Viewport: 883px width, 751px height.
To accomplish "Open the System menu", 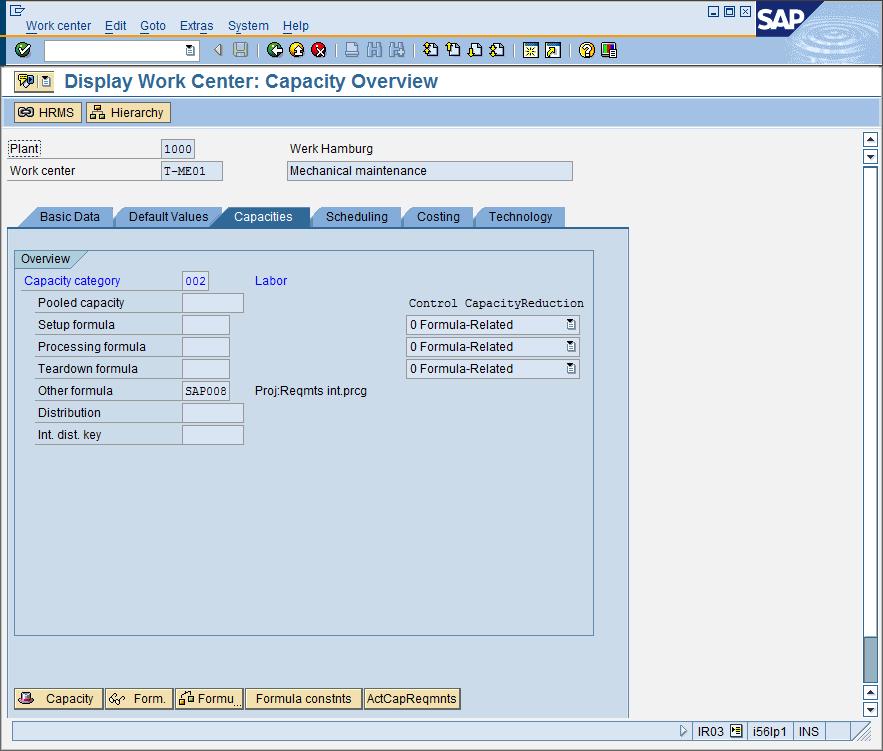I will coord(248,26).
